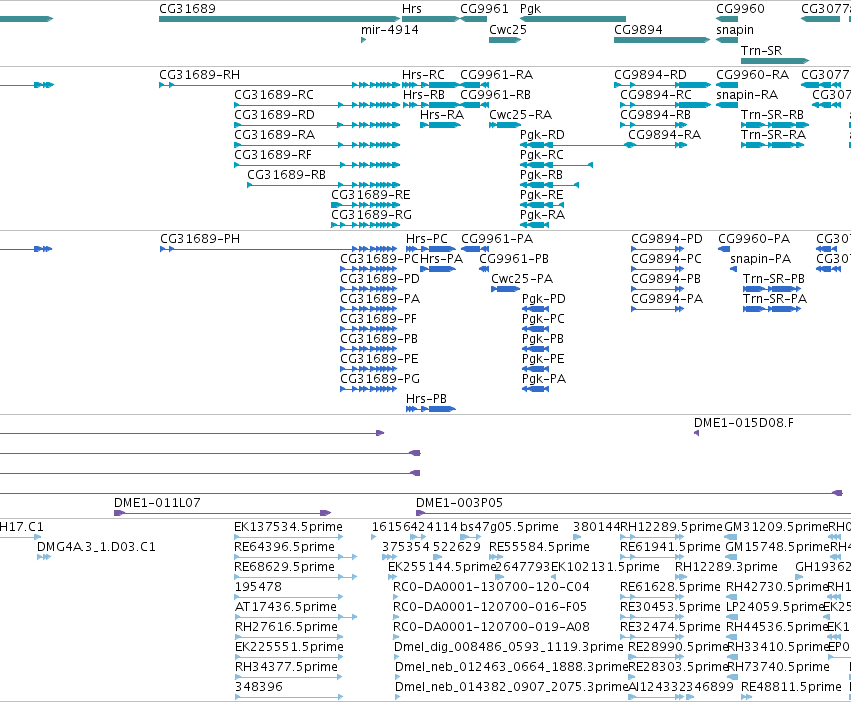Viewport: 851px width, 702px height.
Task: Select the Trn-SR gene bar
Action: click(775, 61)
